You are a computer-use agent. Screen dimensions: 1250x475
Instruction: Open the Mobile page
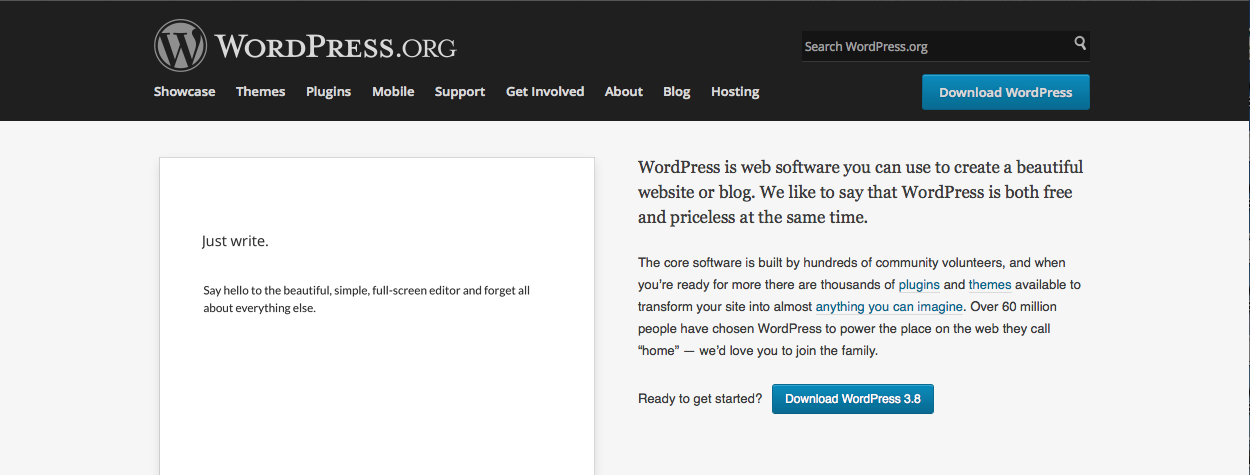[x=393, y=91]
